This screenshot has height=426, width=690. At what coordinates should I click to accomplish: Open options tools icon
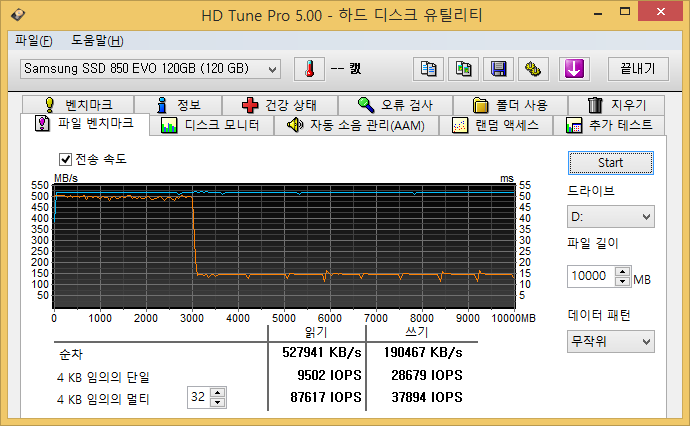point(533,69)
